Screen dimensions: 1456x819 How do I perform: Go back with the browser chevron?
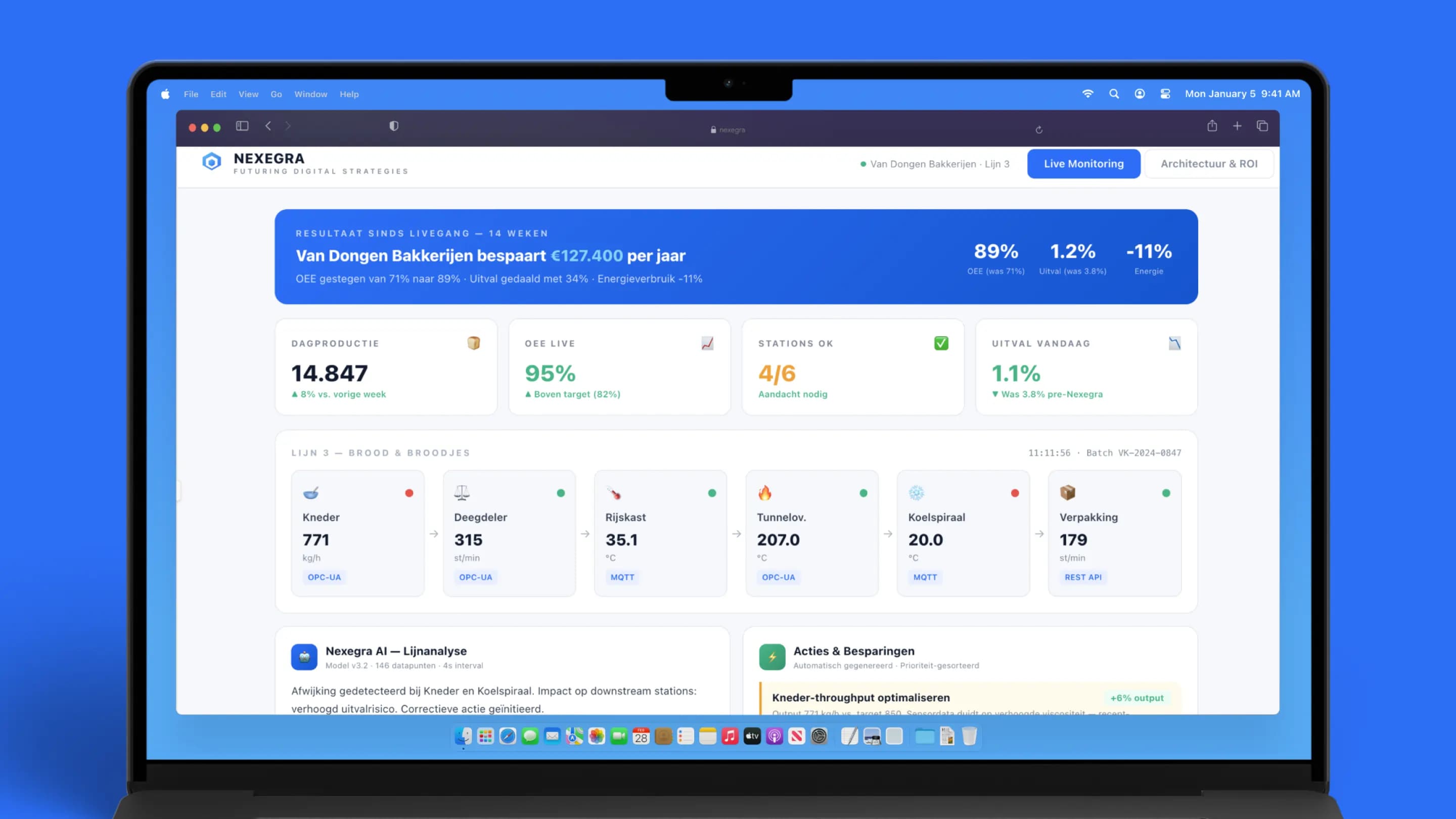(268, 126)
